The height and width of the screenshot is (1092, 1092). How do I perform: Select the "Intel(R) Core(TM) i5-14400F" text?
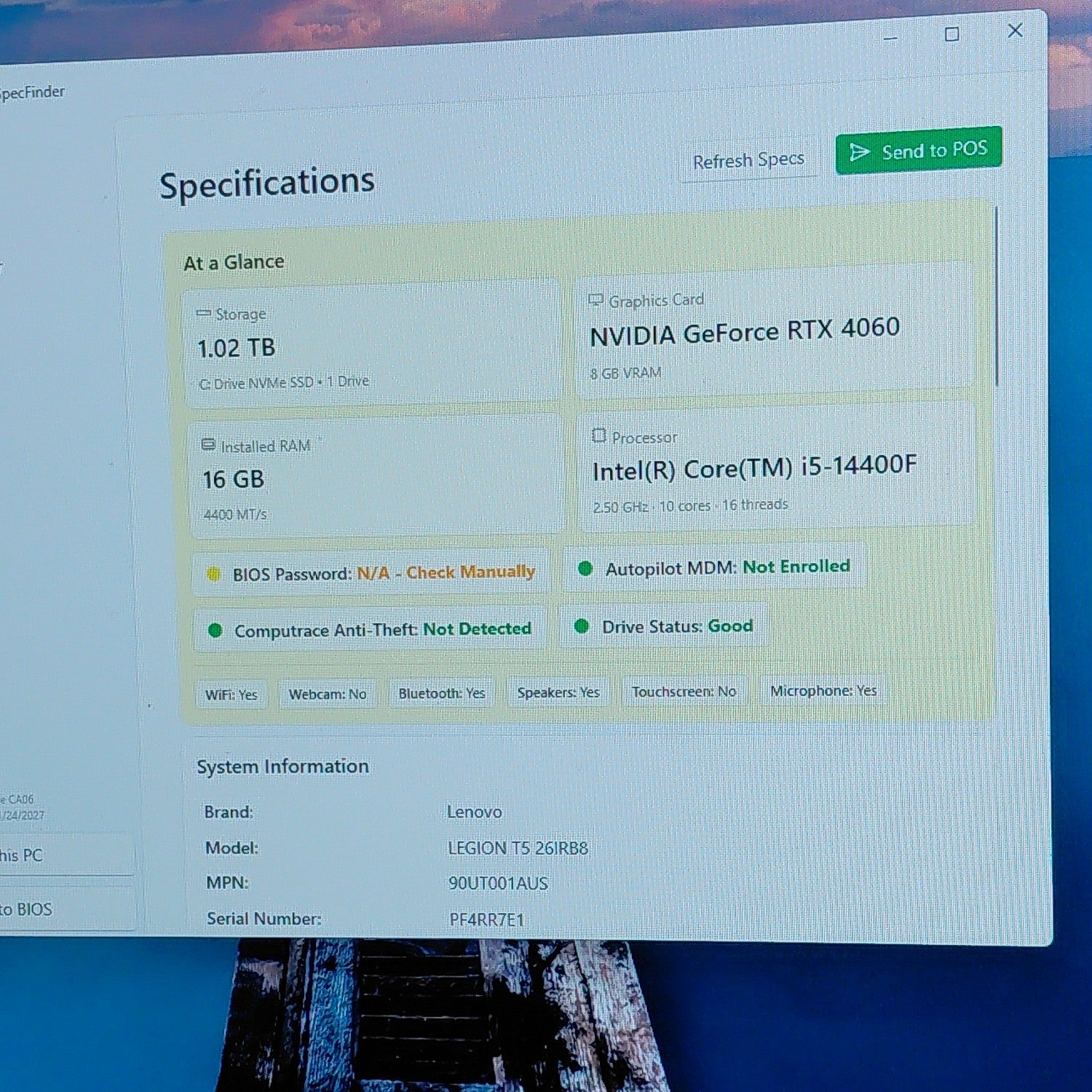coord(754,468)
